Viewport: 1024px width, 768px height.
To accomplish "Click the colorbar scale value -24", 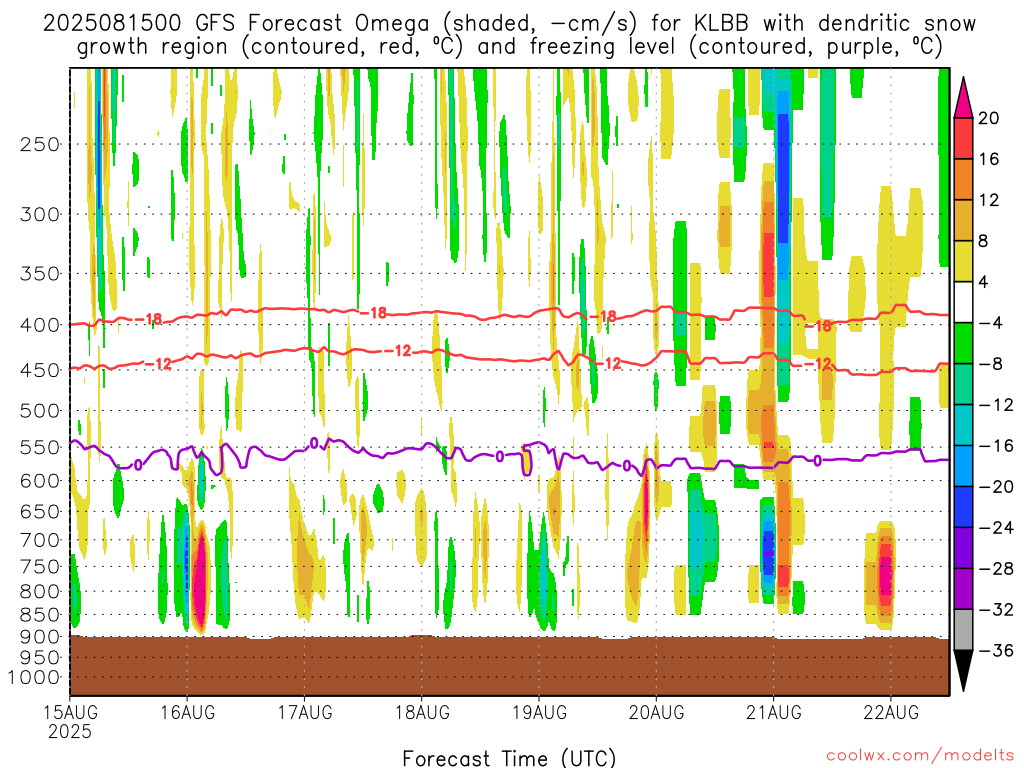I will click(996, 528).
